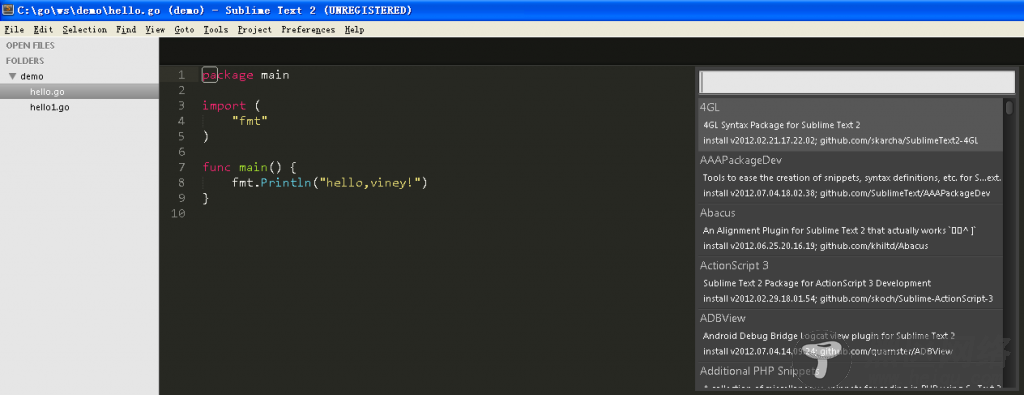Viewport: 1024px width, 395px height.
Task: Click the Println call on line 8
Action: tap(285, 183)
